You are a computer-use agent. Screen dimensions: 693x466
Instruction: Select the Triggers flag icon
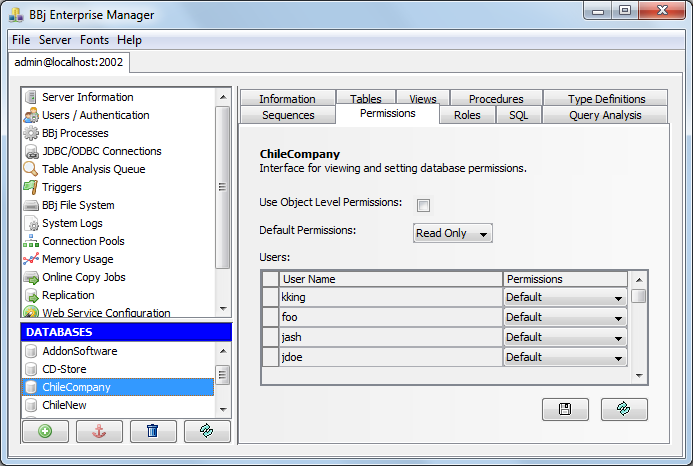(30, 187)
